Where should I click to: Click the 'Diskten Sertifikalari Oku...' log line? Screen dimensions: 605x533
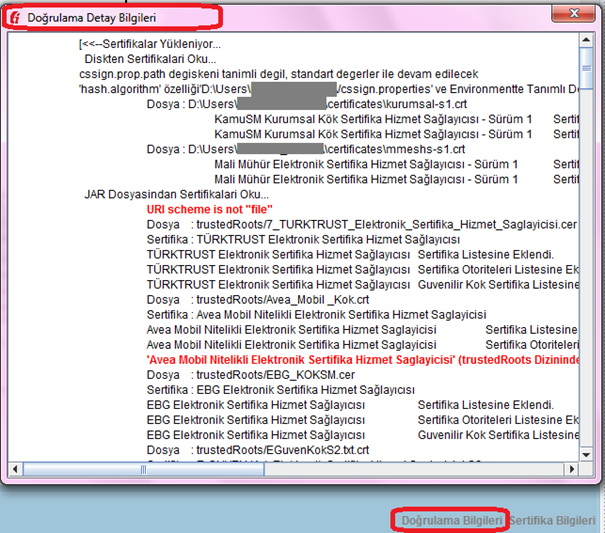150,59
